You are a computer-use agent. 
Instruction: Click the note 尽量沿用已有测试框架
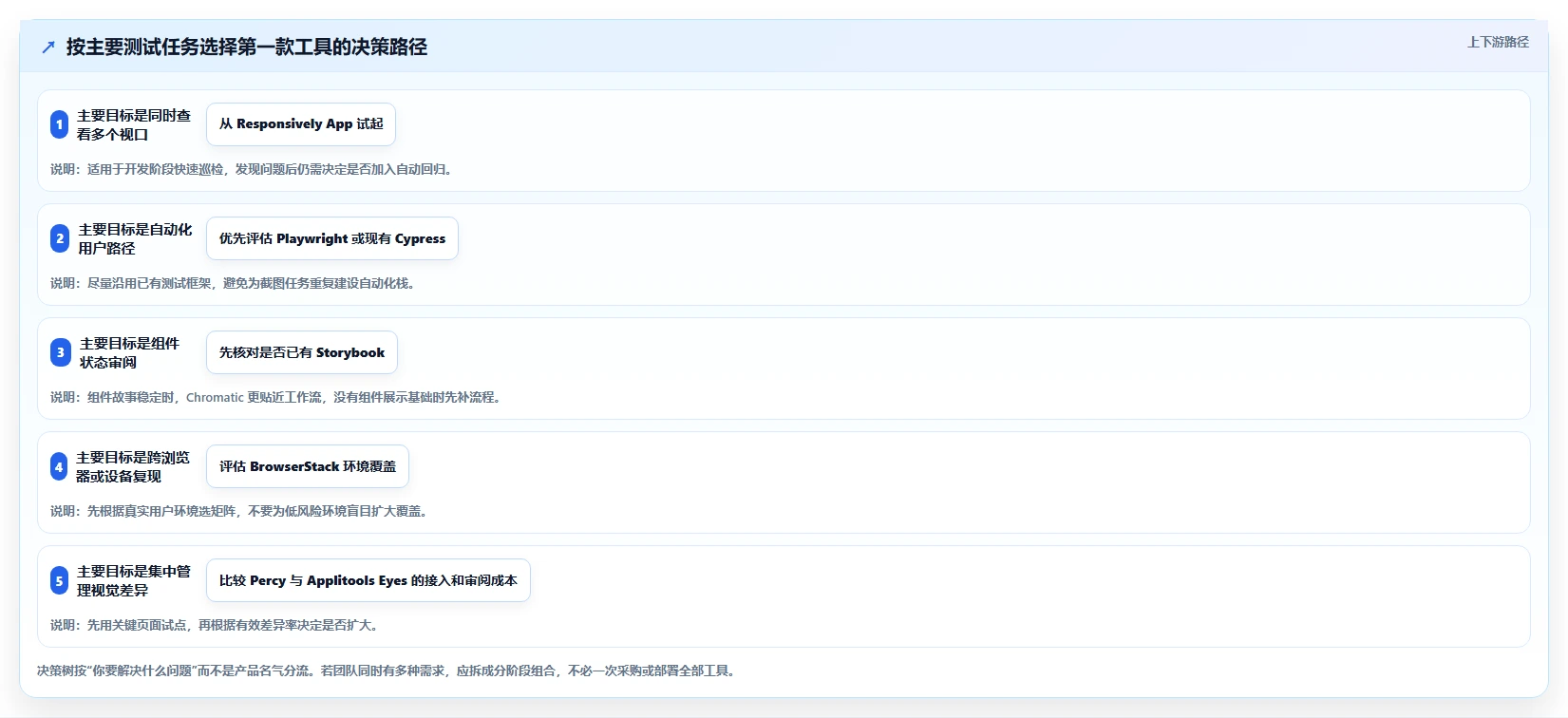(235, 283)
